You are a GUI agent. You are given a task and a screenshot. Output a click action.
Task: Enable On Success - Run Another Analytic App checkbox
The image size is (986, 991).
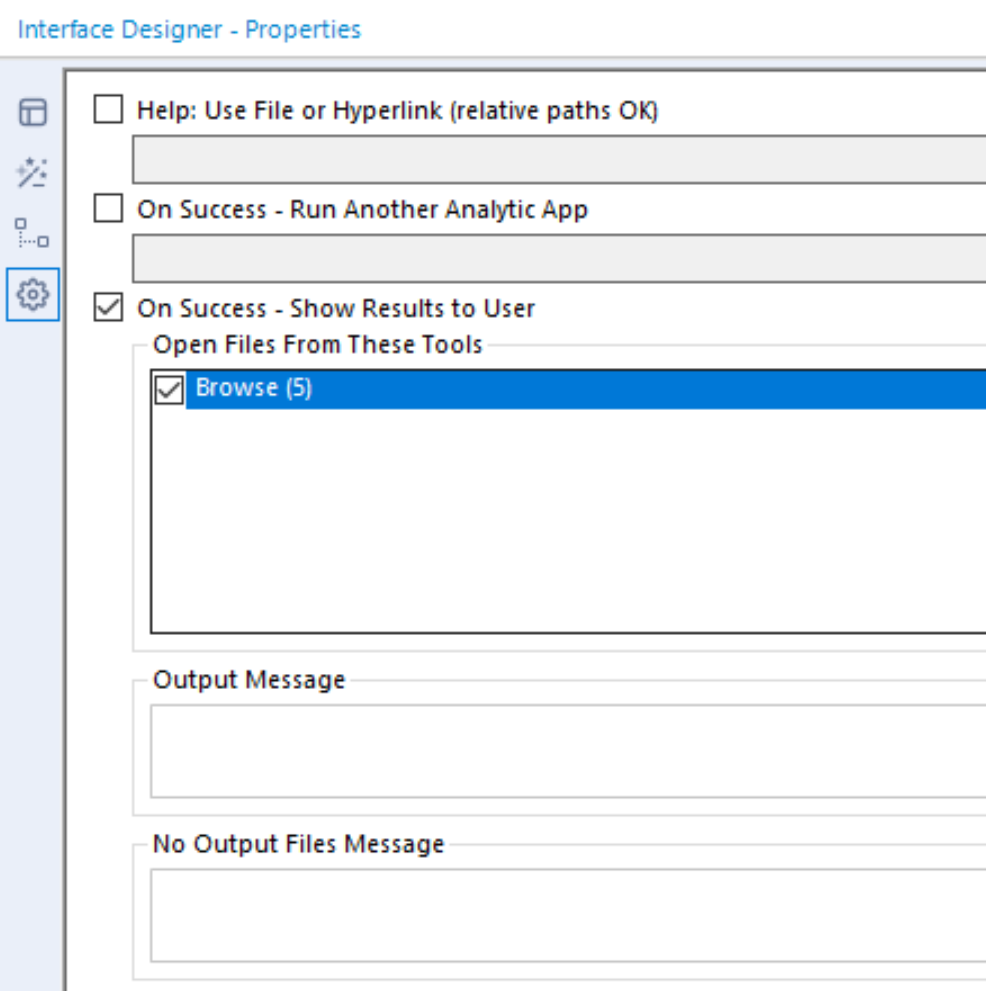point(108,209)
